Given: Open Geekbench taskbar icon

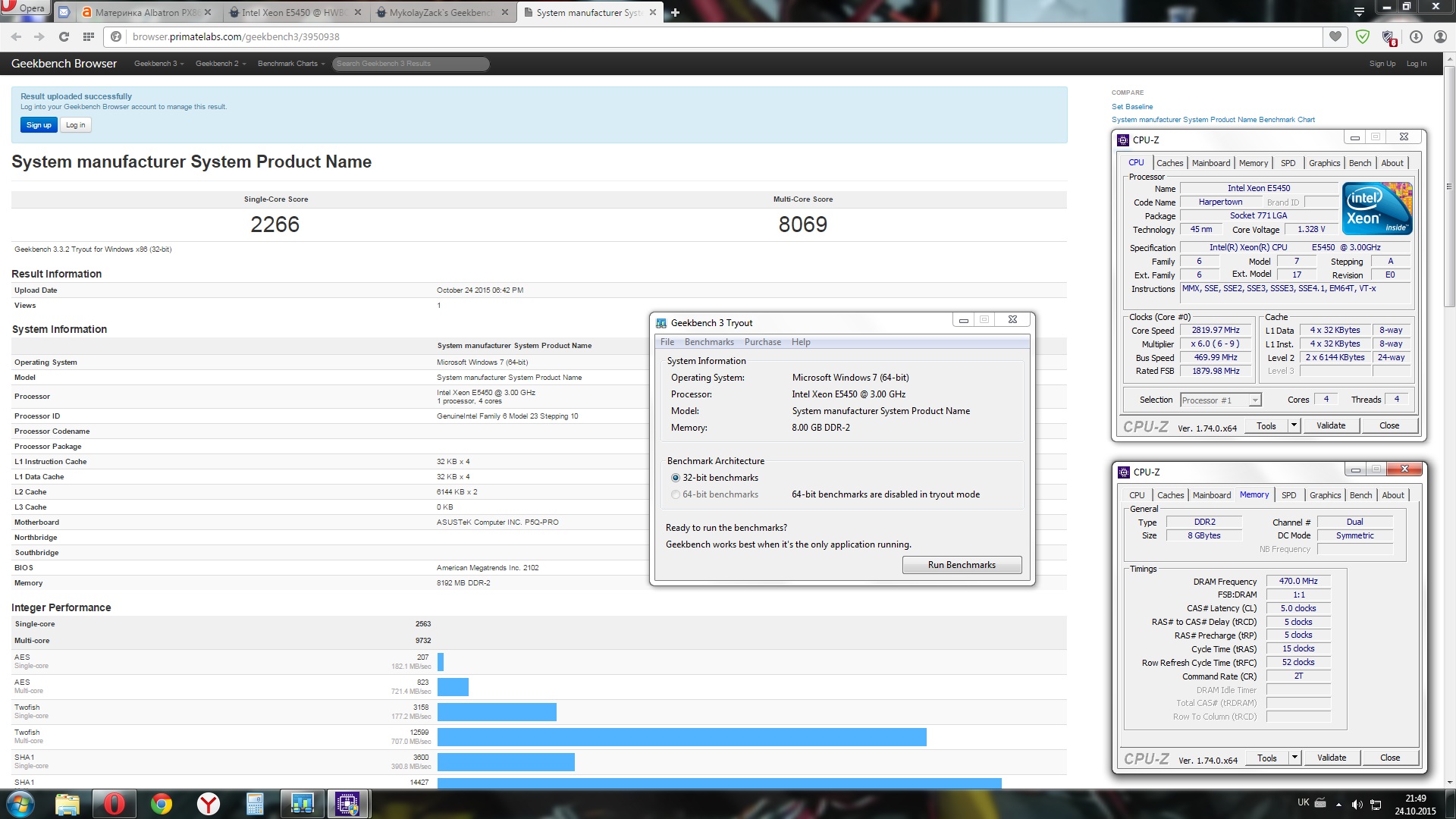Looking at the screenshot, I should point(302,804).
